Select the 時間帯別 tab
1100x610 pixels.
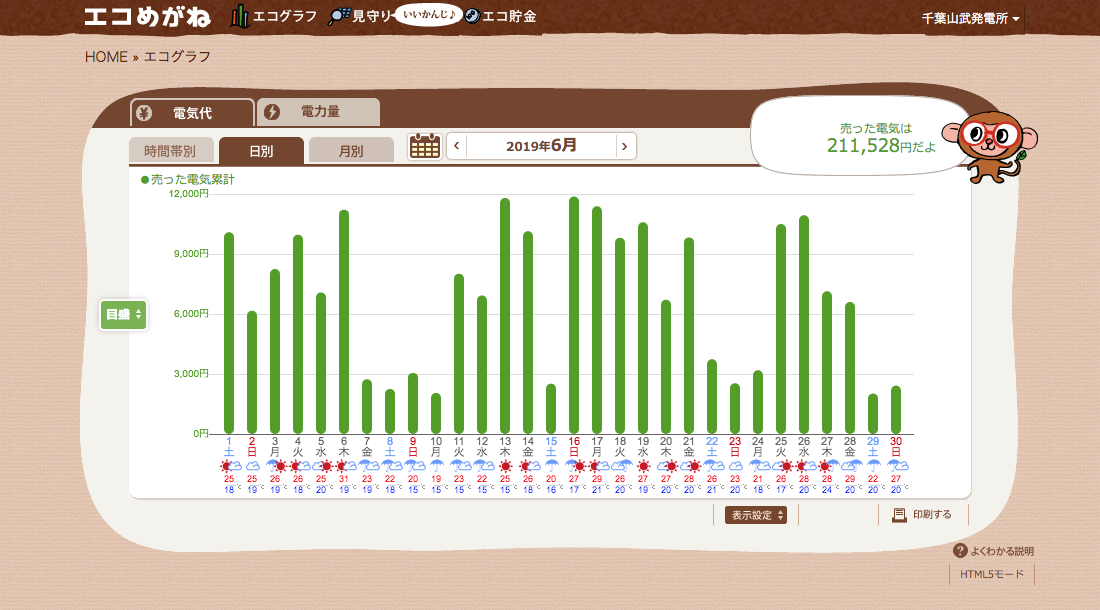coord(170,151)
